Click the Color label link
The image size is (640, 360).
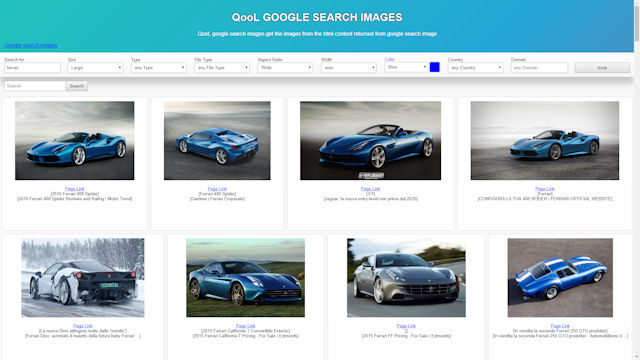click(389, 59)
